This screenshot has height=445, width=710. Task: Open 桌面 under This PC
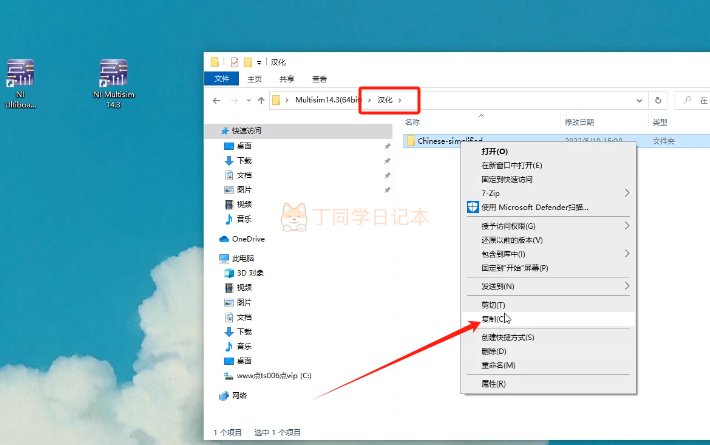pyautogui.click(x=244, y=361)
